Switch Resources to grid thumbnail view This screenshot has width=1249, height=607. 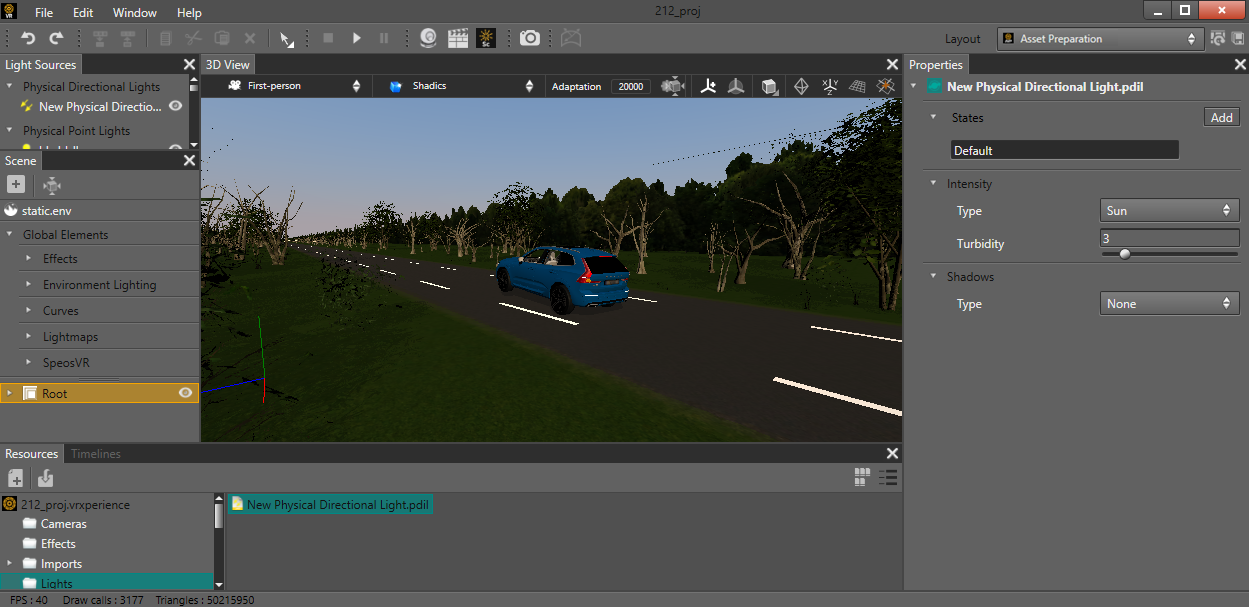tap(862, 478)
